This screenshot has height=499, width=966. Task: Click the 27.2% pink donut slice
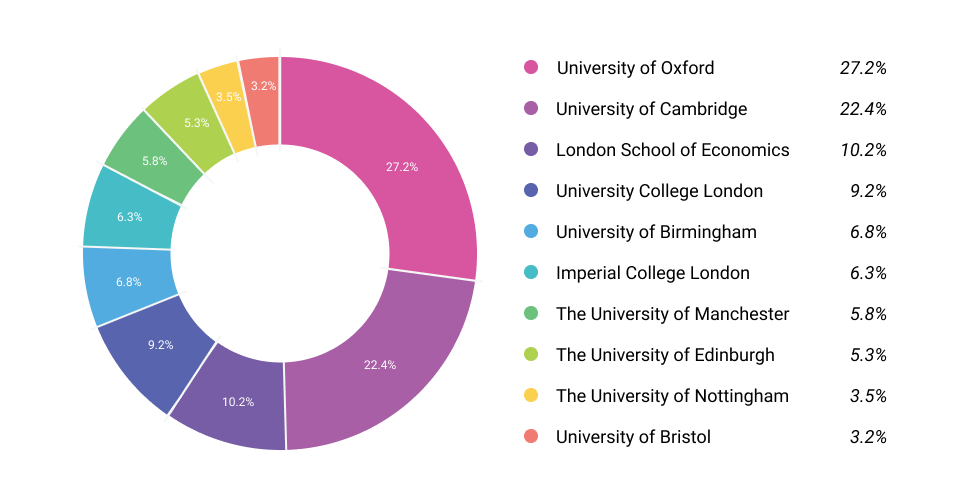pos(400,166)
